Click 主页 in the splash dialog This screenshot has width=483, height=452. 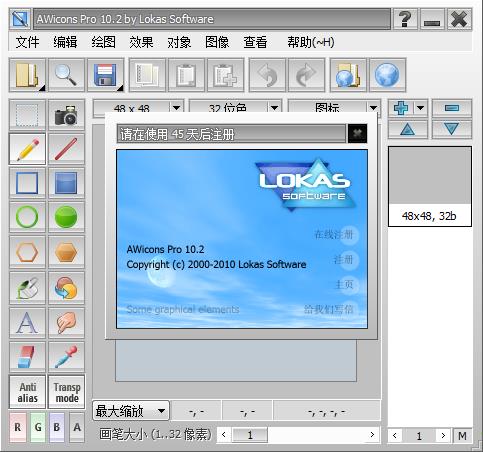point(344,284)
